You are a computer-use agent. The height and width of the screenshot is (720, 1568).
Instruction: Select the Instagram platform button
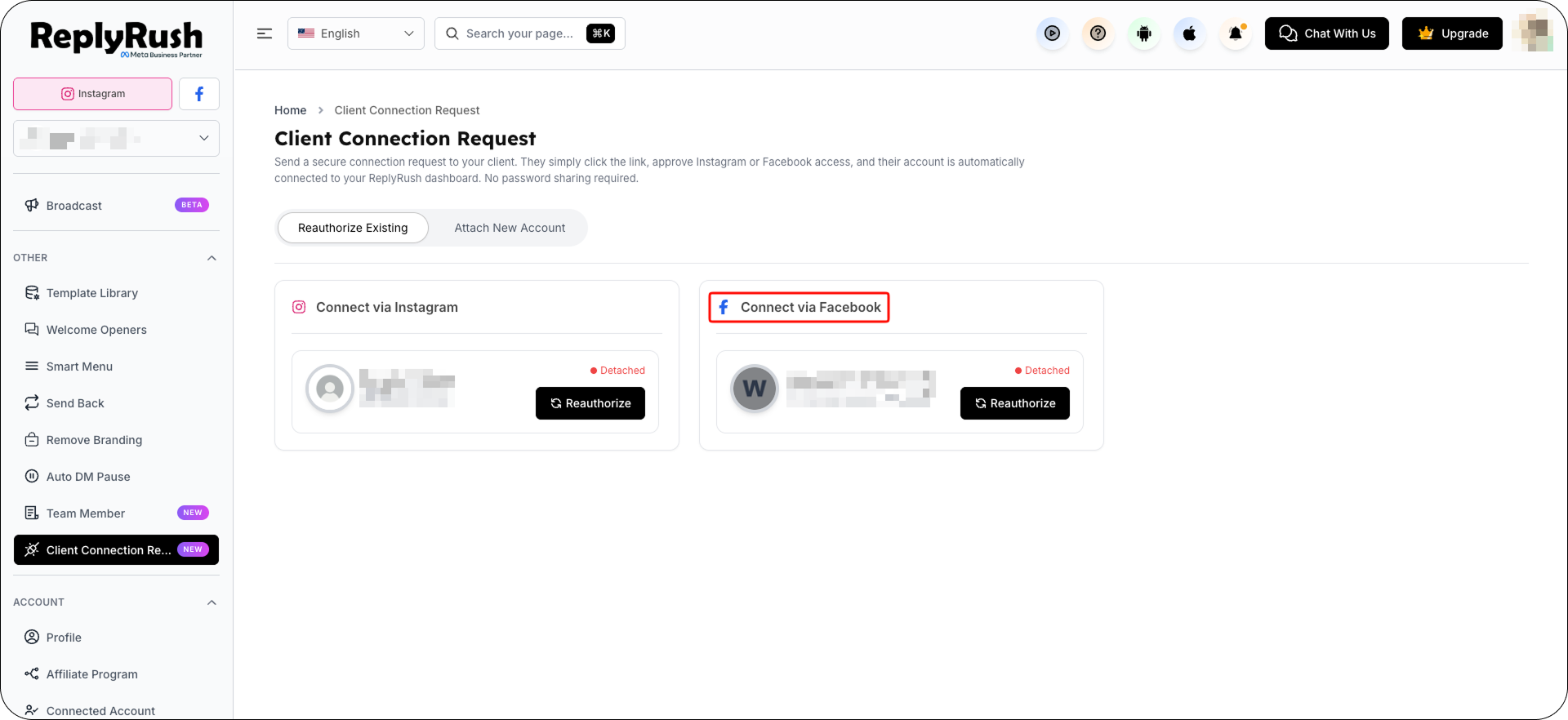[93, 94]
